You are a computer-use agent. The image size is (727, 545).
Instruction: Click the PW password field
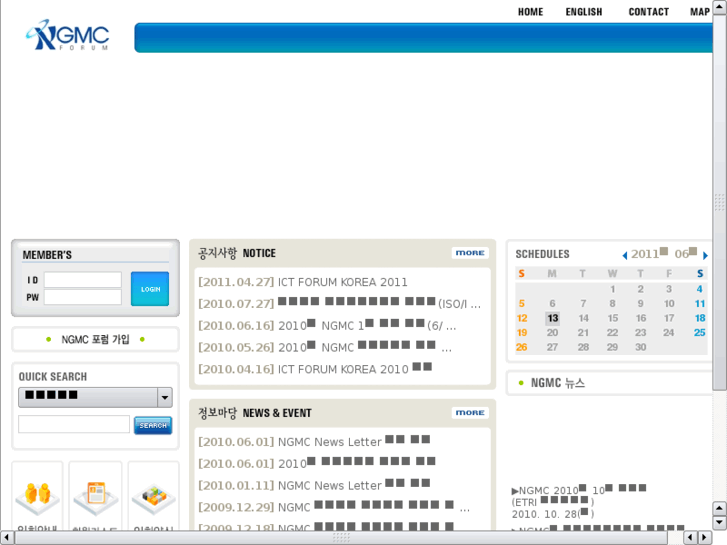pyautogui.click(x=83, y=297)
